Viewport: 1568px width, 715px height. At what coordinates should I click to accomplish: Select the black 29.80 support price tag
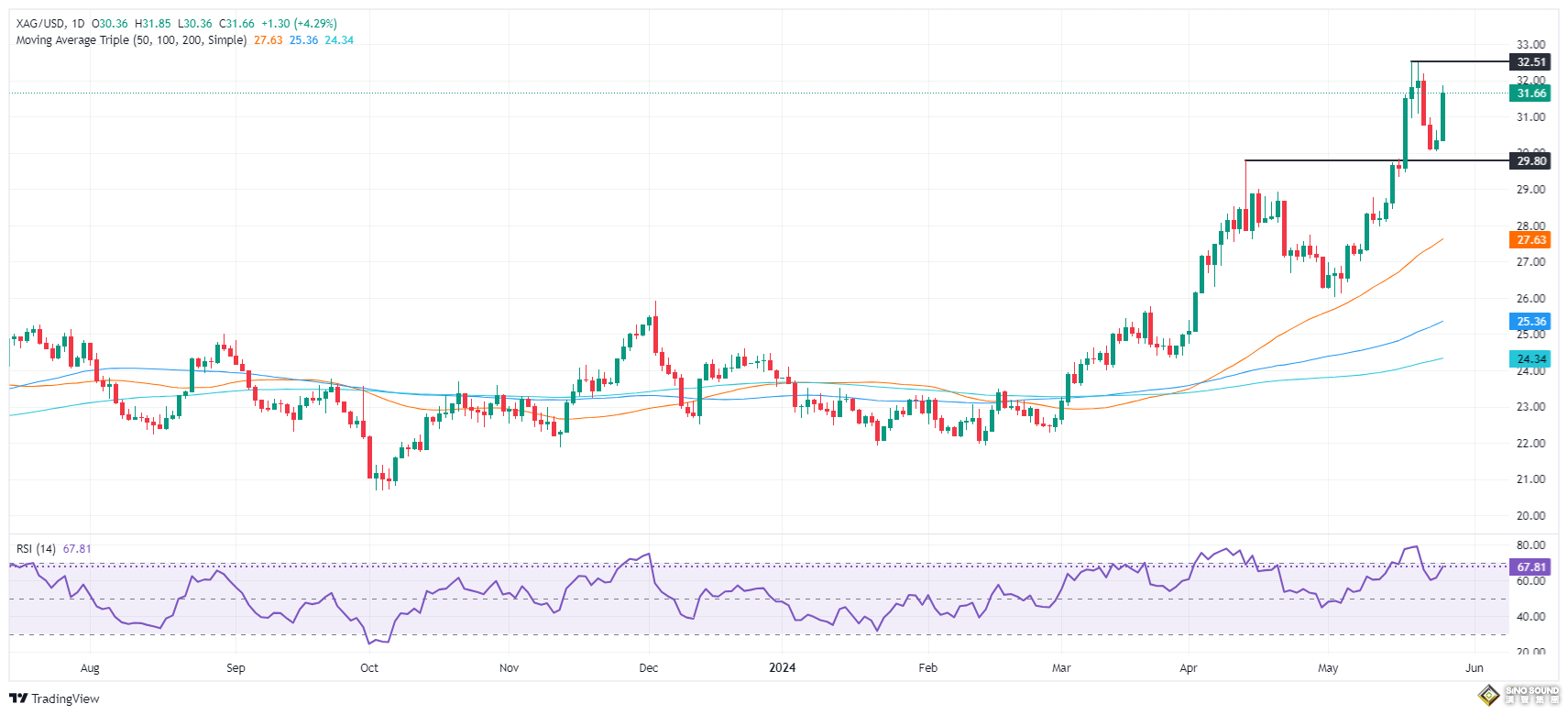[x=1530, y=161]
